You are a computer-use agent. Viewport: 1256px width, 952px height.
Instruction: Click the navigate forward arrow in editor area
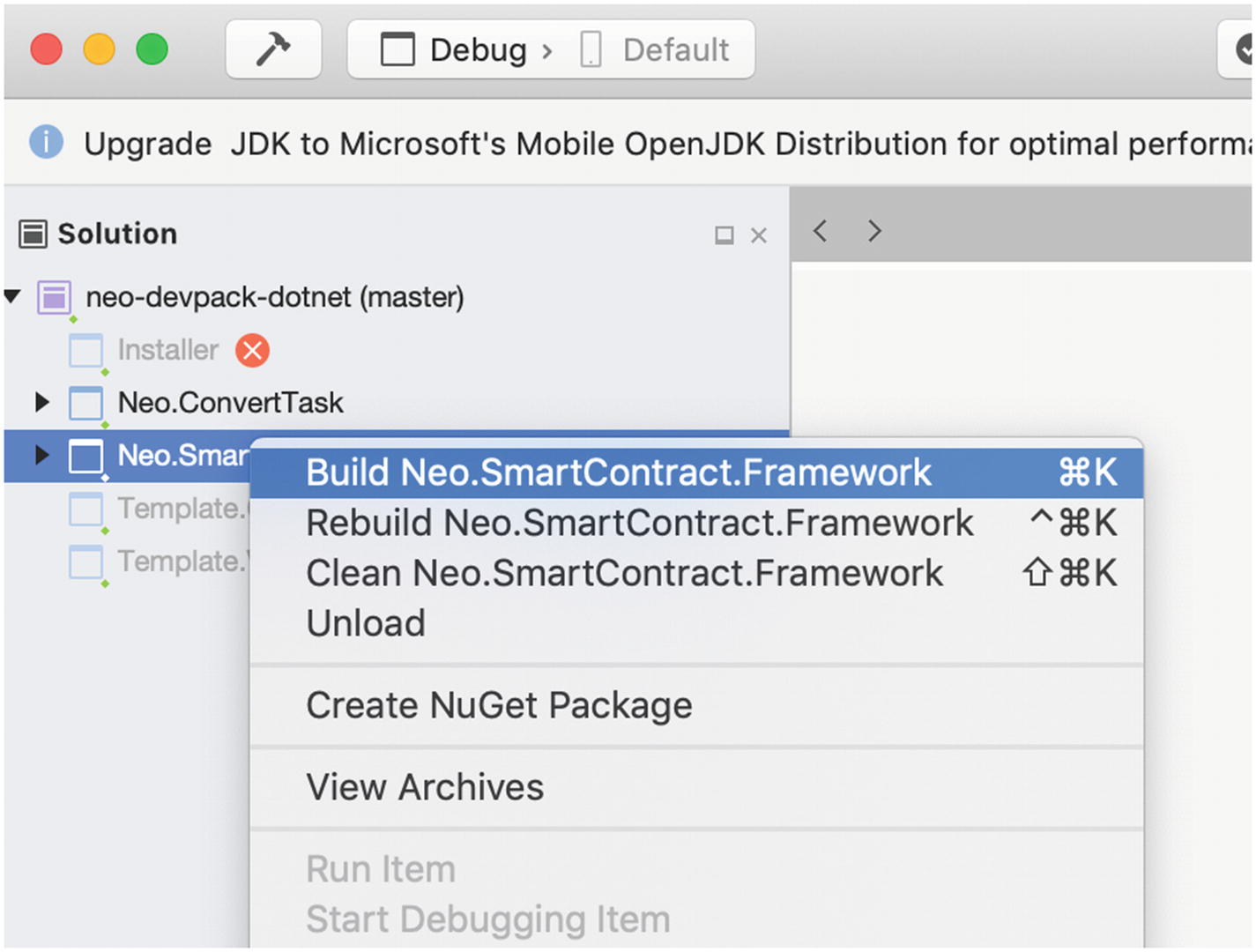[873, 231]
